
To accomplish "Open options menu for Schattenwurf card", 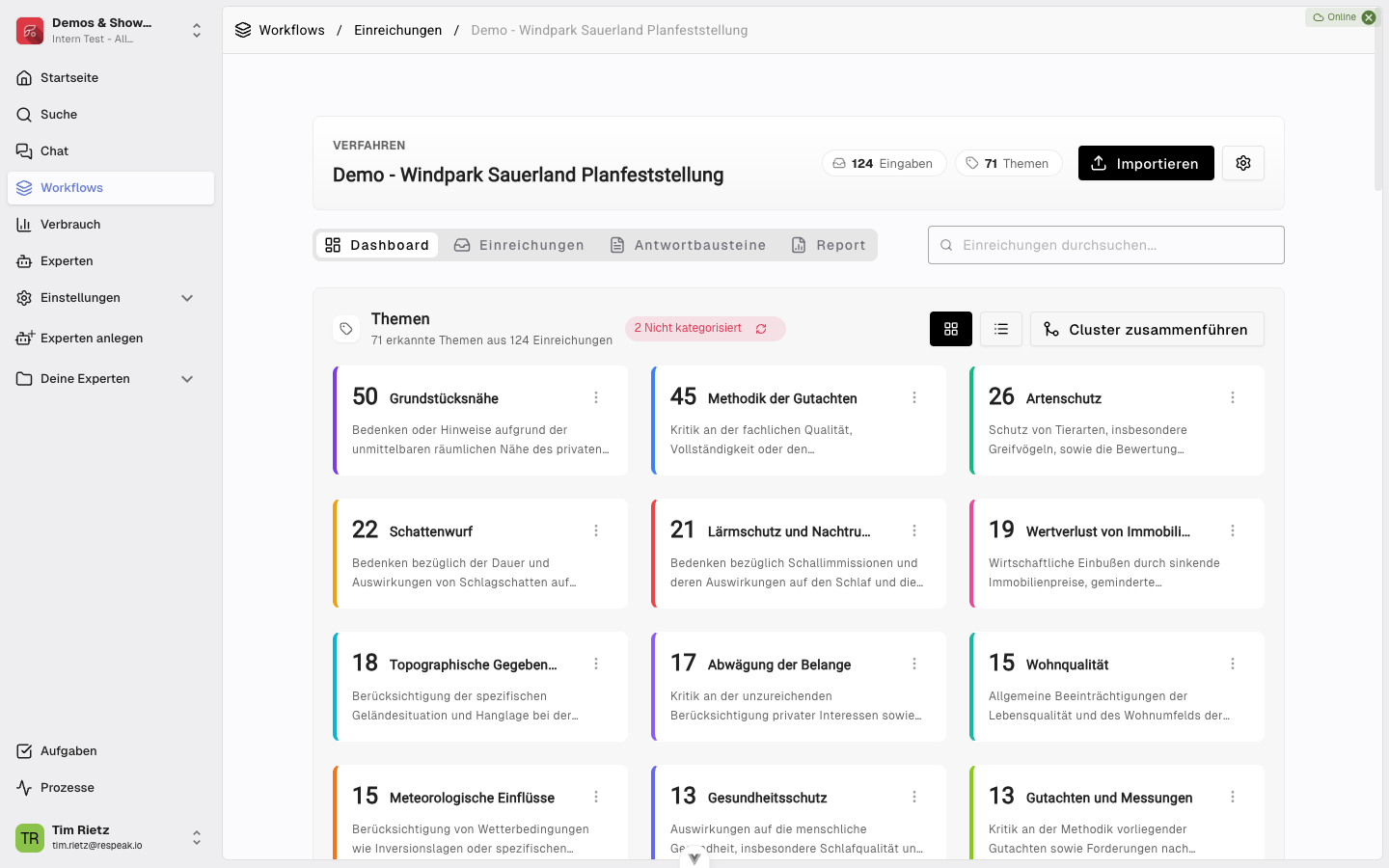I will tap(596, 530).
